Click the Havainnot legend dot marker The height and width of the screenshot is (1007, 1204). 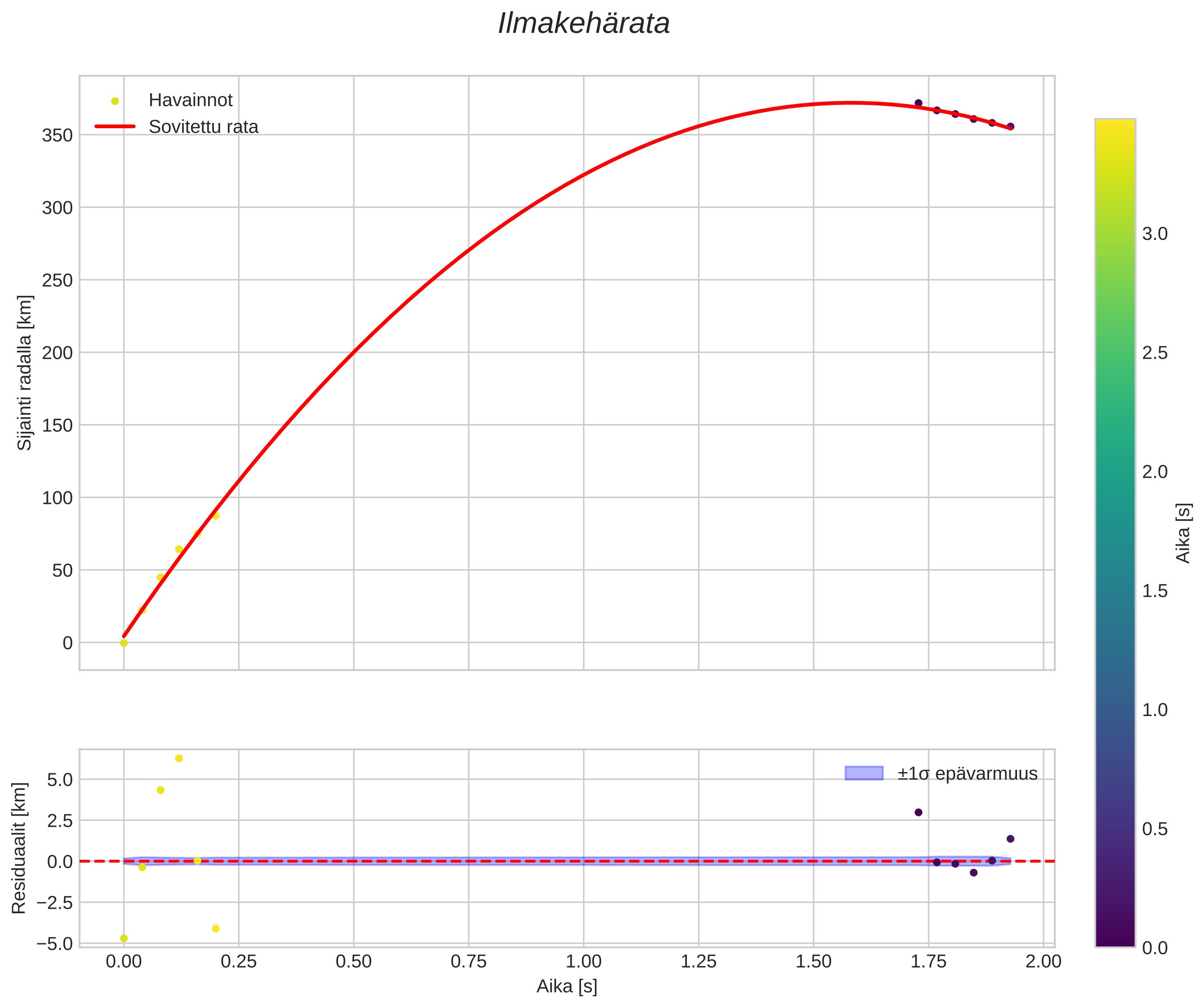(x=115, y=101)
